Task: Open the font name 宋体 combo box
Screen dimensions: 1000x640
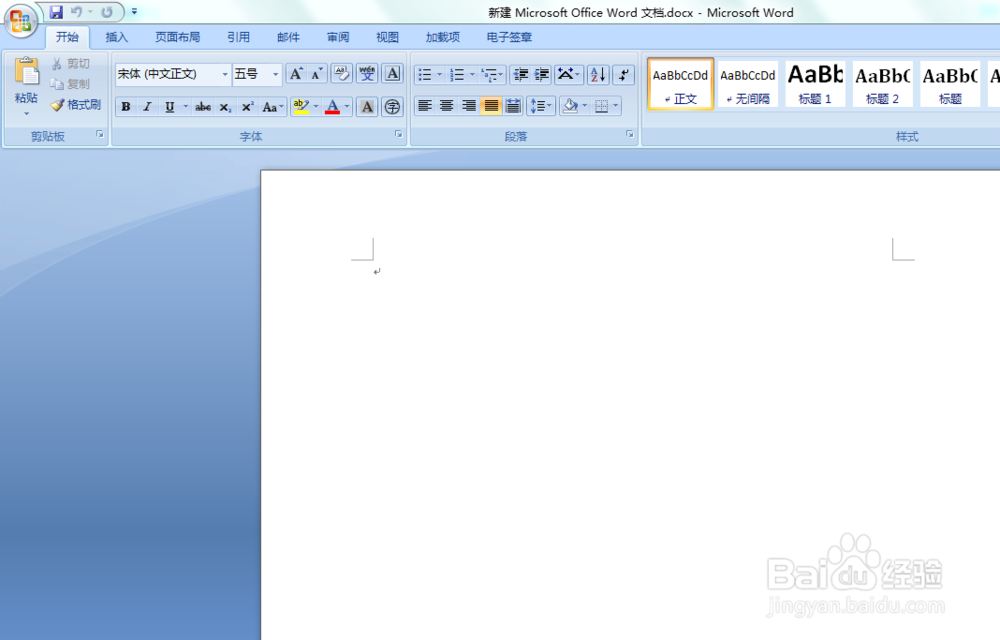Action: (173, 75)
